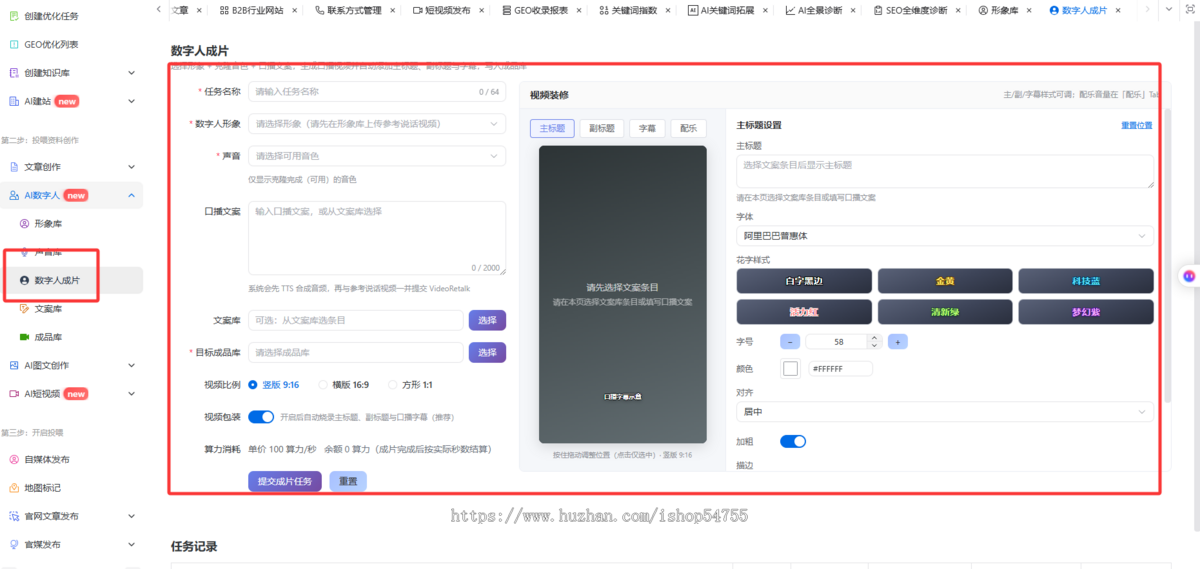The image size is (1200, 569).
Task: Click the 创建优化任务 sidebar icon
Action: tap(14, 16)
